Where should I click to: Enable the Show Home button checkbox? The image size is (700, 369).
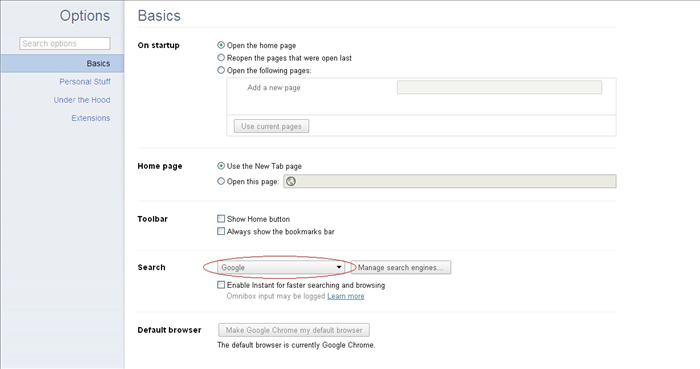tap(221, 219)
